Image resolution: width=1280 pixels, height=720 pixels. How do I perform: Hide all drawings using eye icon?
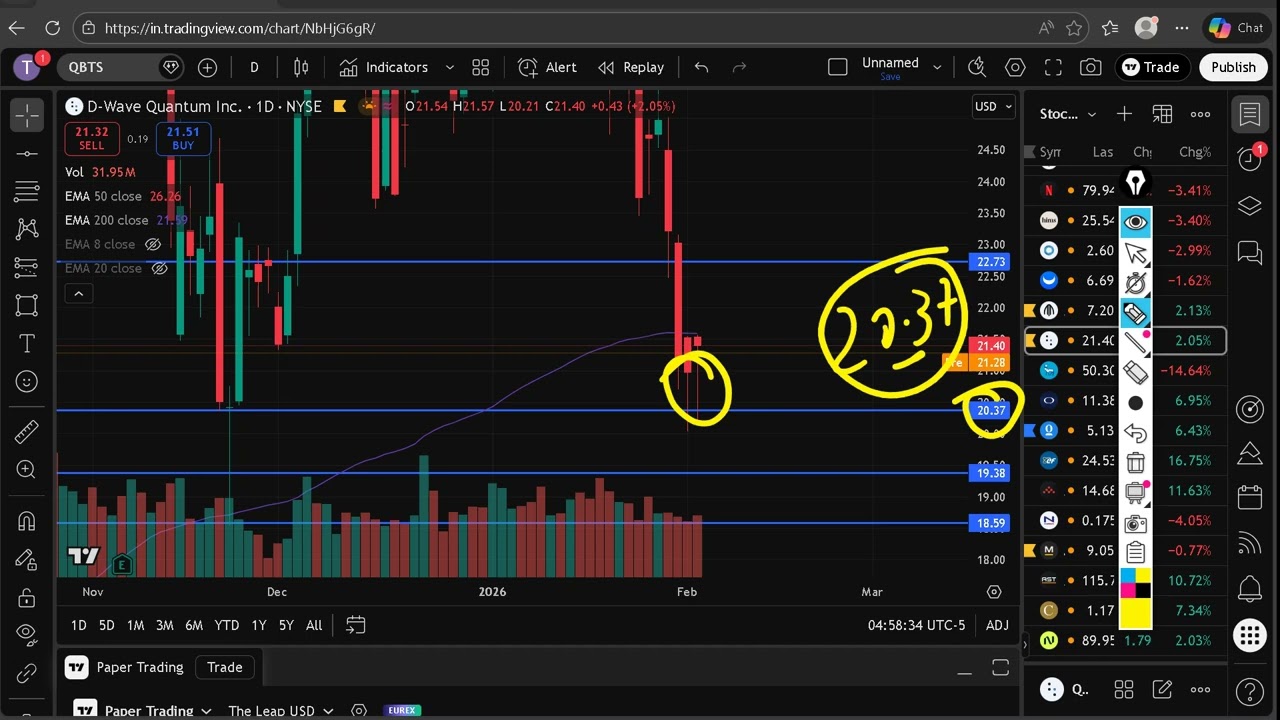[27, 634]
